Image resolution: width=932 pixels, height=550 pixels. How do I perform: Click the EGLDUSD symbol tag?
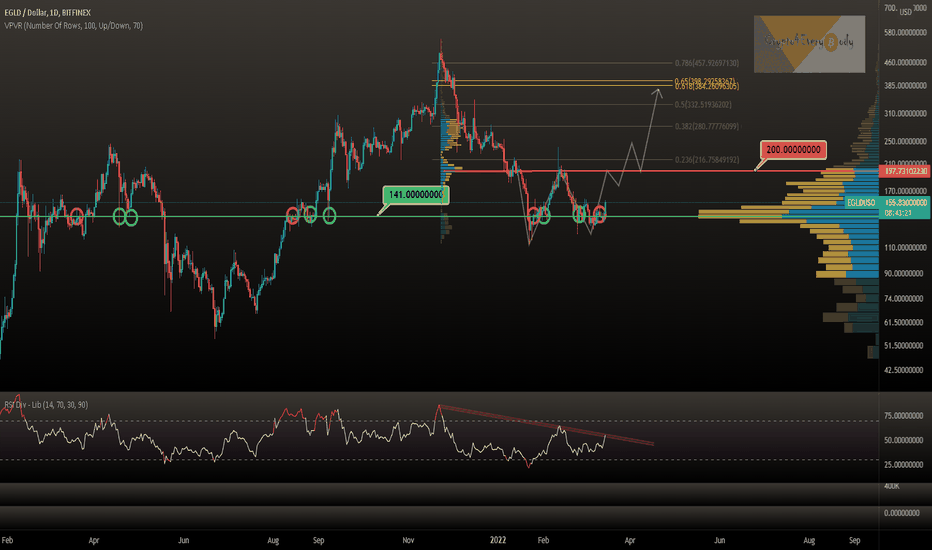click(861, 203)
